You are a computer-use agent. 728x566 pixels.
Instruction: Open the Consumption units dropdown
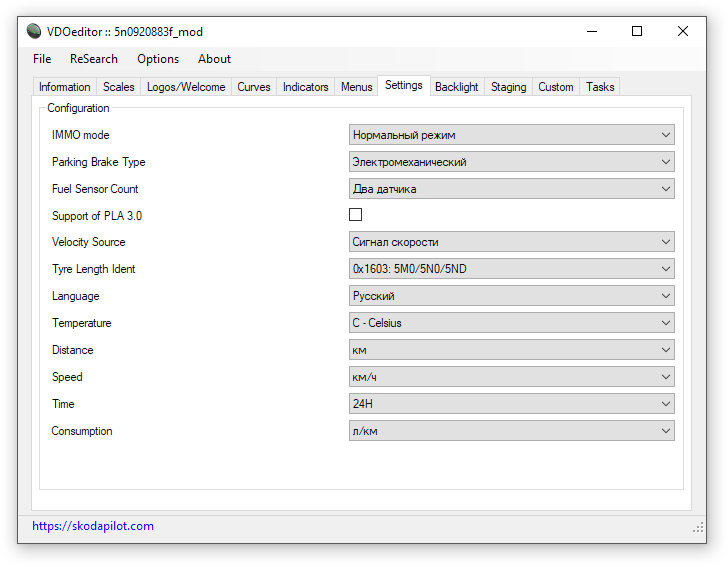512,430
